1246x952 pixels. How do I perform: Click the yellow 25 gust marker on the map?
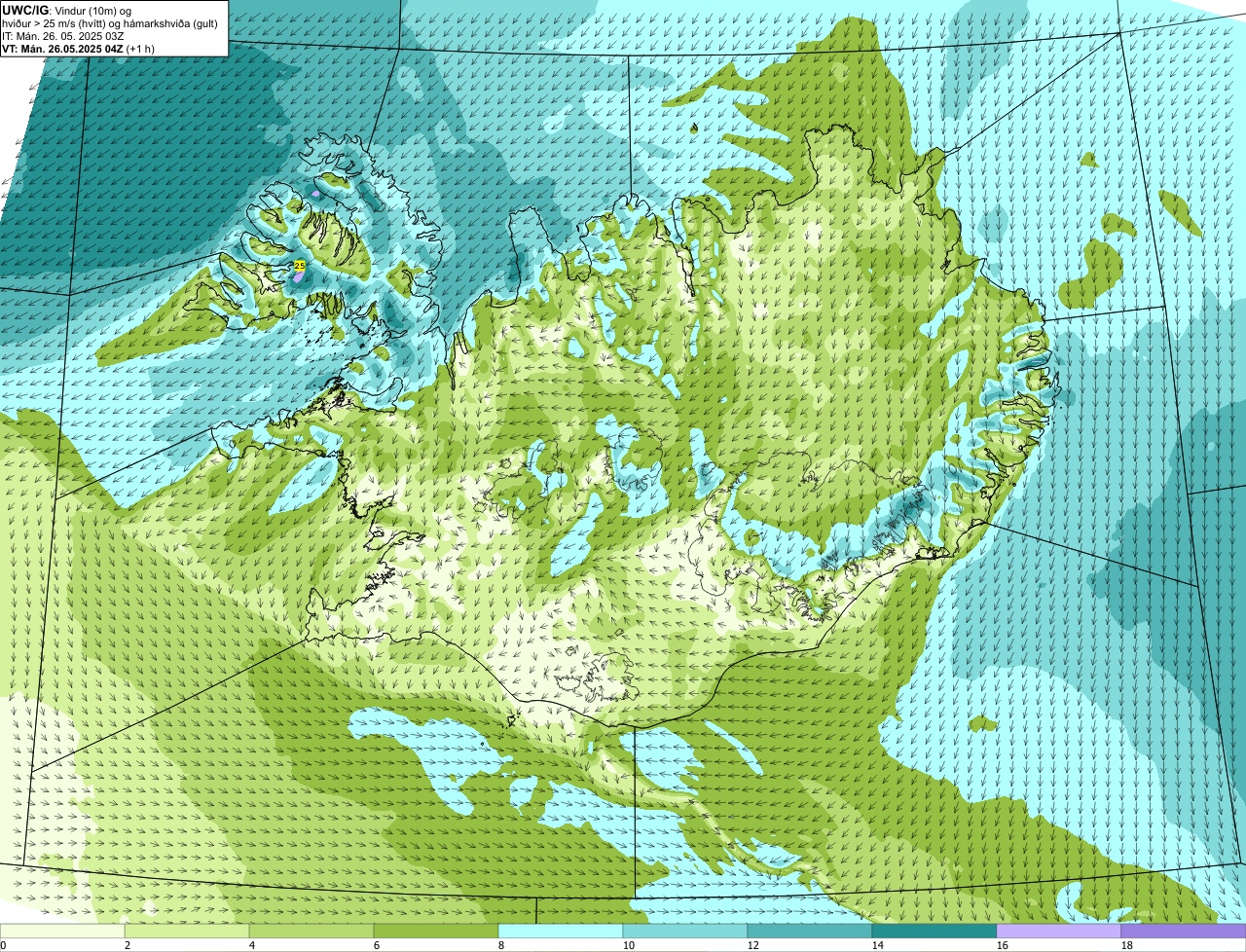[x=300, y=266]
